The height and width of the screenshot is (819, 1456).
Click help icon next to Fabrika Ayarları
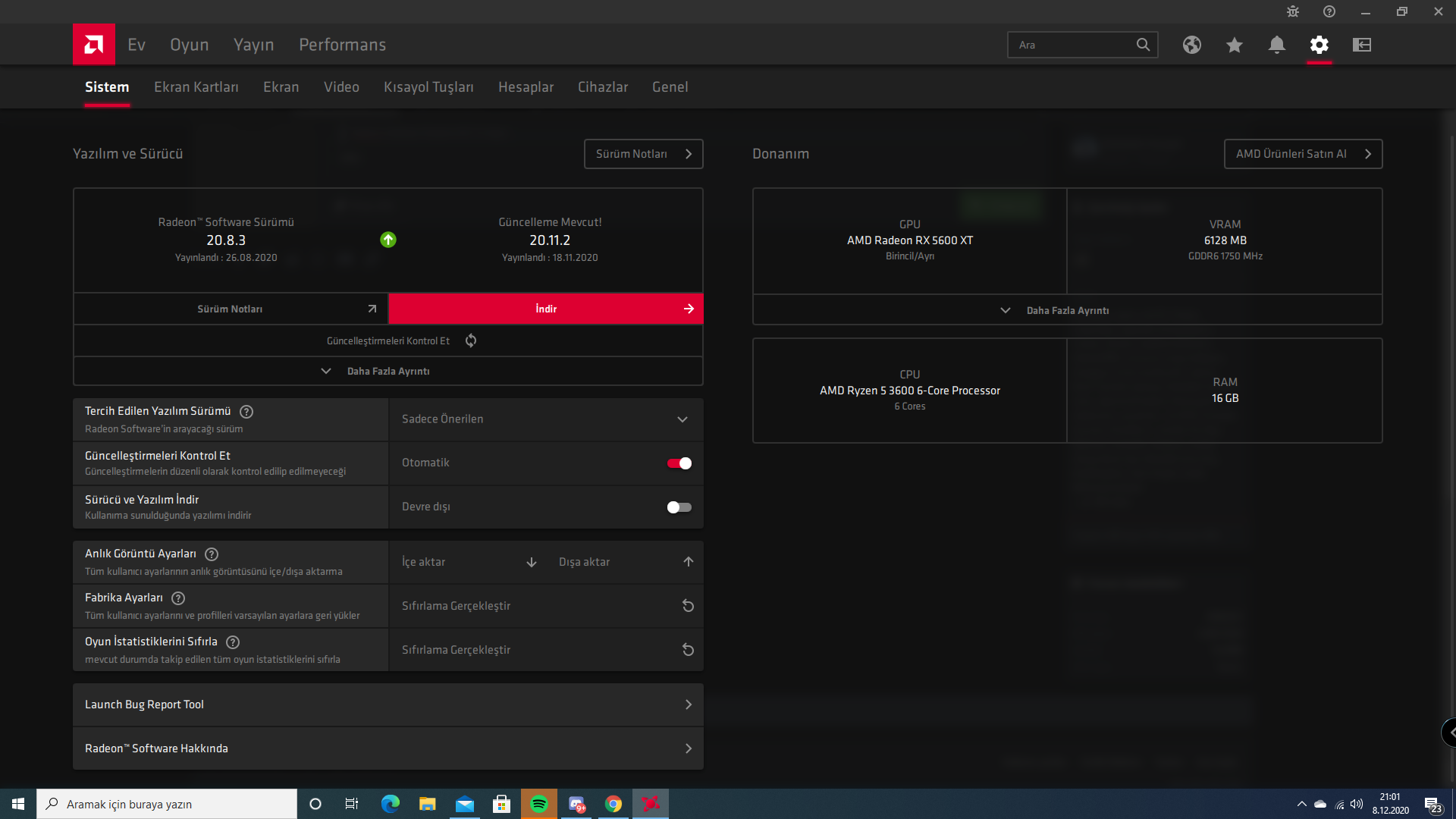[x=178, y=598]
